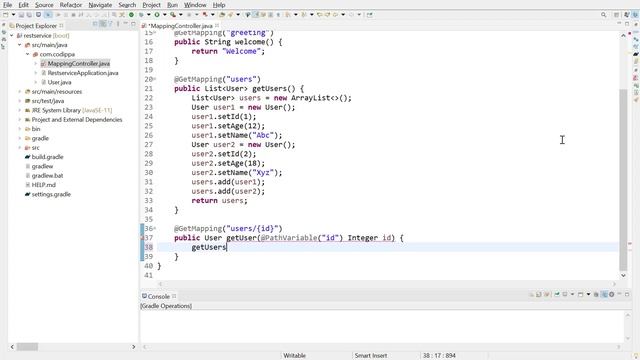Click the green Boot Dashboard circle icon

coord(131,15)
